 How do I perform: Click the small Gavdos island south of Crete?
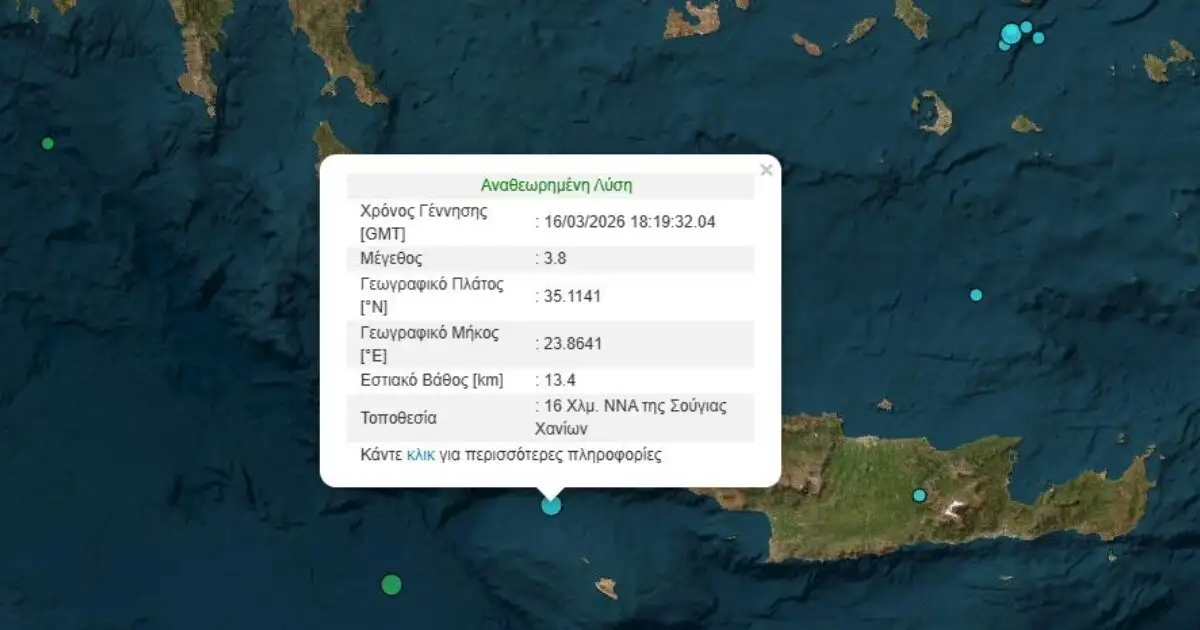pos(606,588)
